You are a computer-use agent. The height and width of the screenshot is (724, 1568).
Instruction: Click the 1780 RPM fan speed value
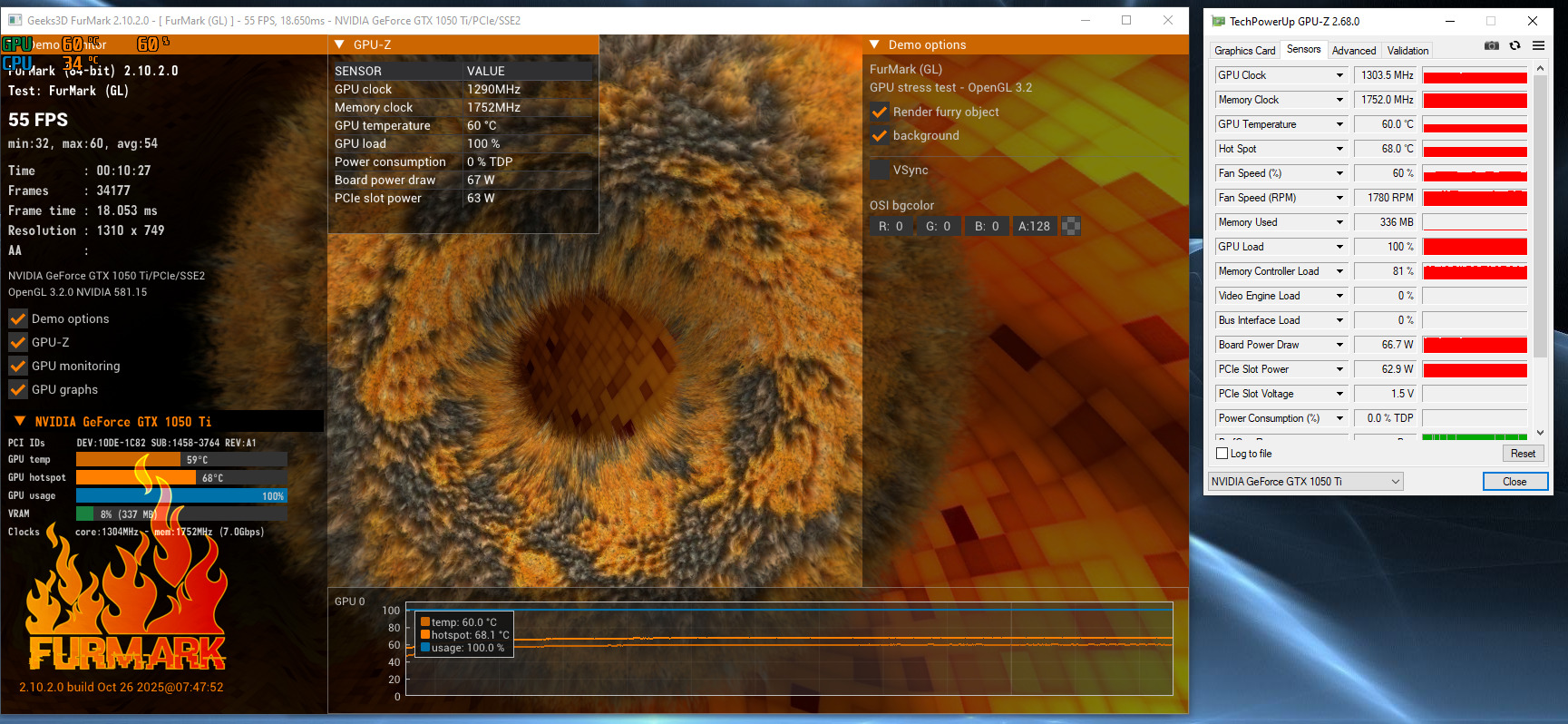point(1385,198)
